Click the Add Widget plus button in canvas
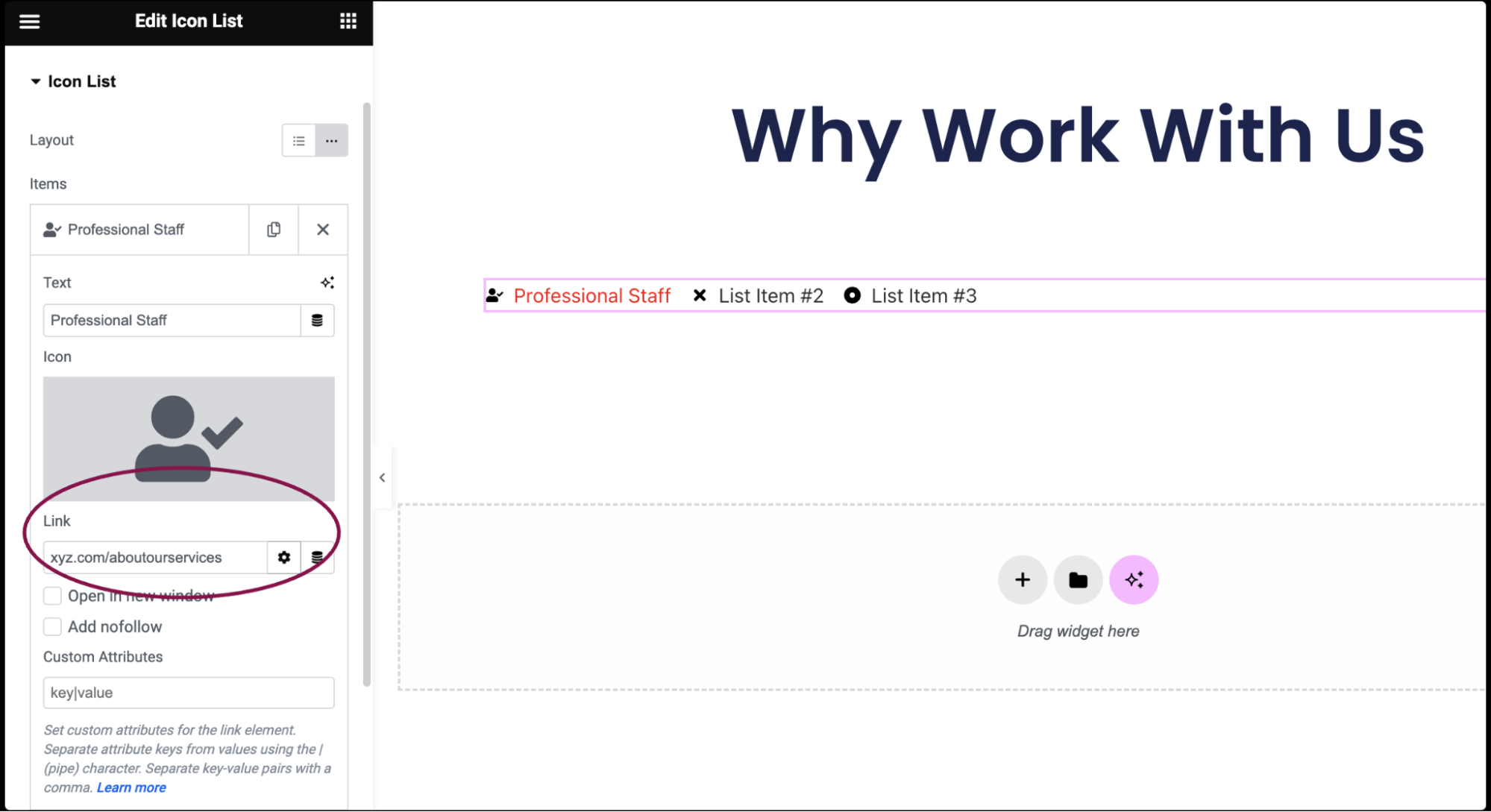Viewport: 1491px width, 812px height. click(x=1022, y=579)
